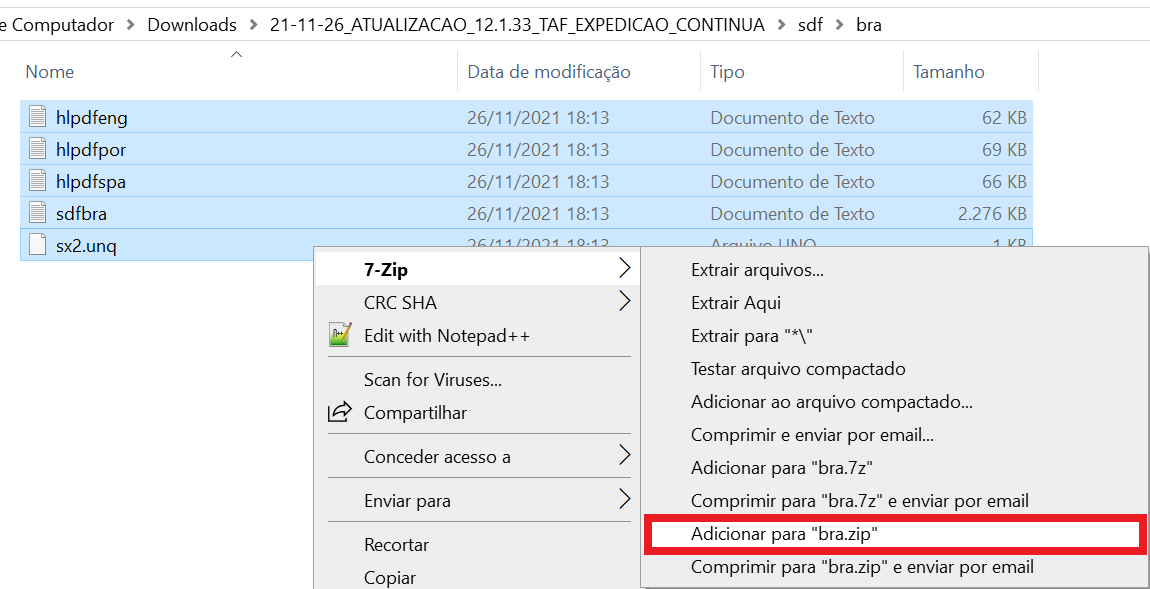Screen dimensions: 1150x589
Task: Select the hlpdfspa file icon
Action: (37, 181)
